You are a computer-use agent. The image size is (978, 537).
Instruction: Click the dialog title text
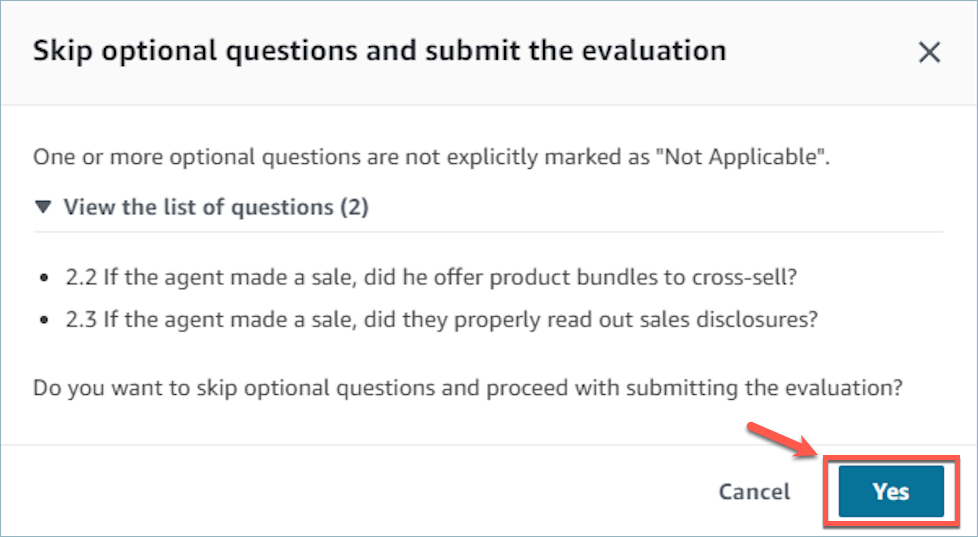(379, 51)
